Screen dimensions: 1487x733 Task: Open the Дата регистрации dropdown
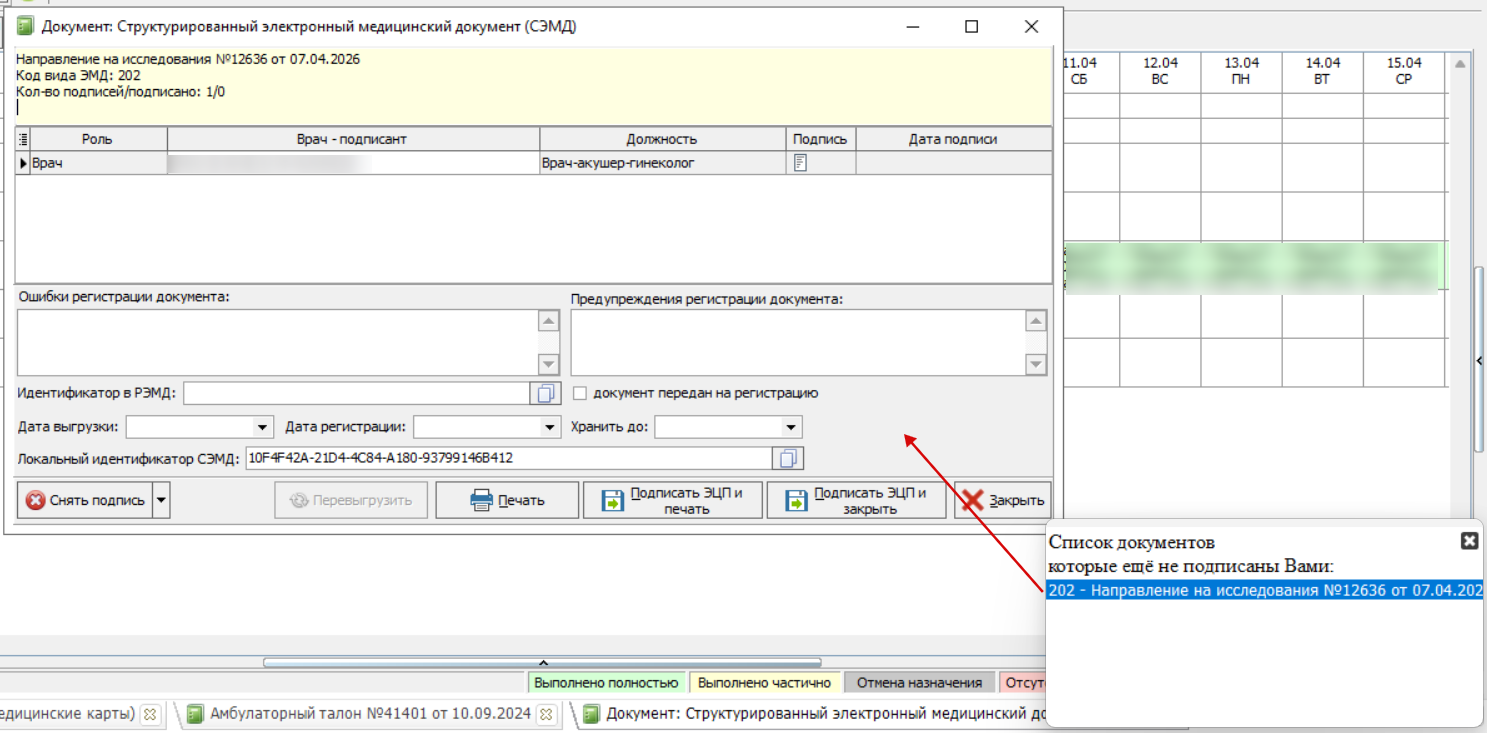(x=549, y=428)
